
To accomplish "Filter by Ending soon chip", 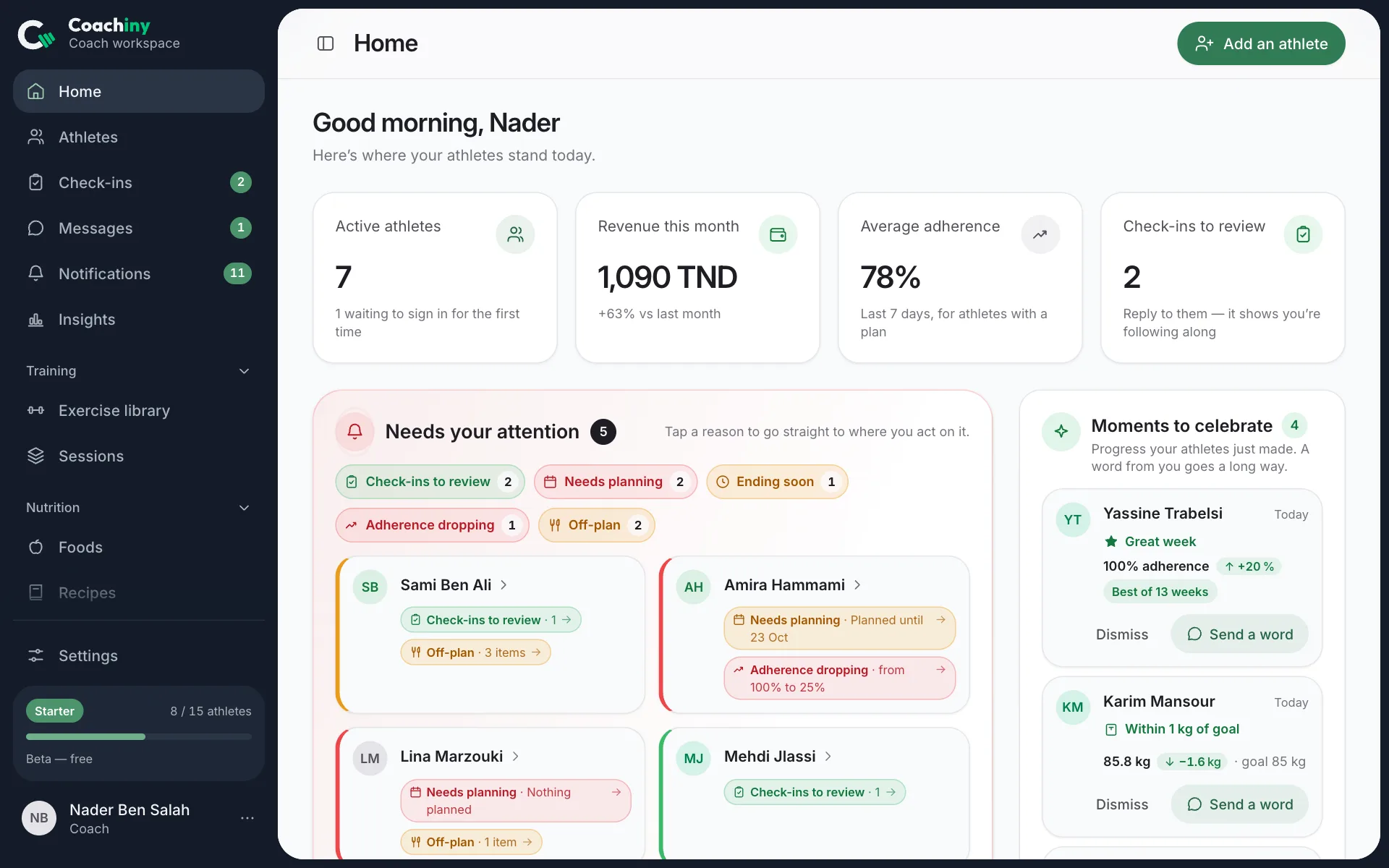I will pyautogui.click(x=777, y=482).
